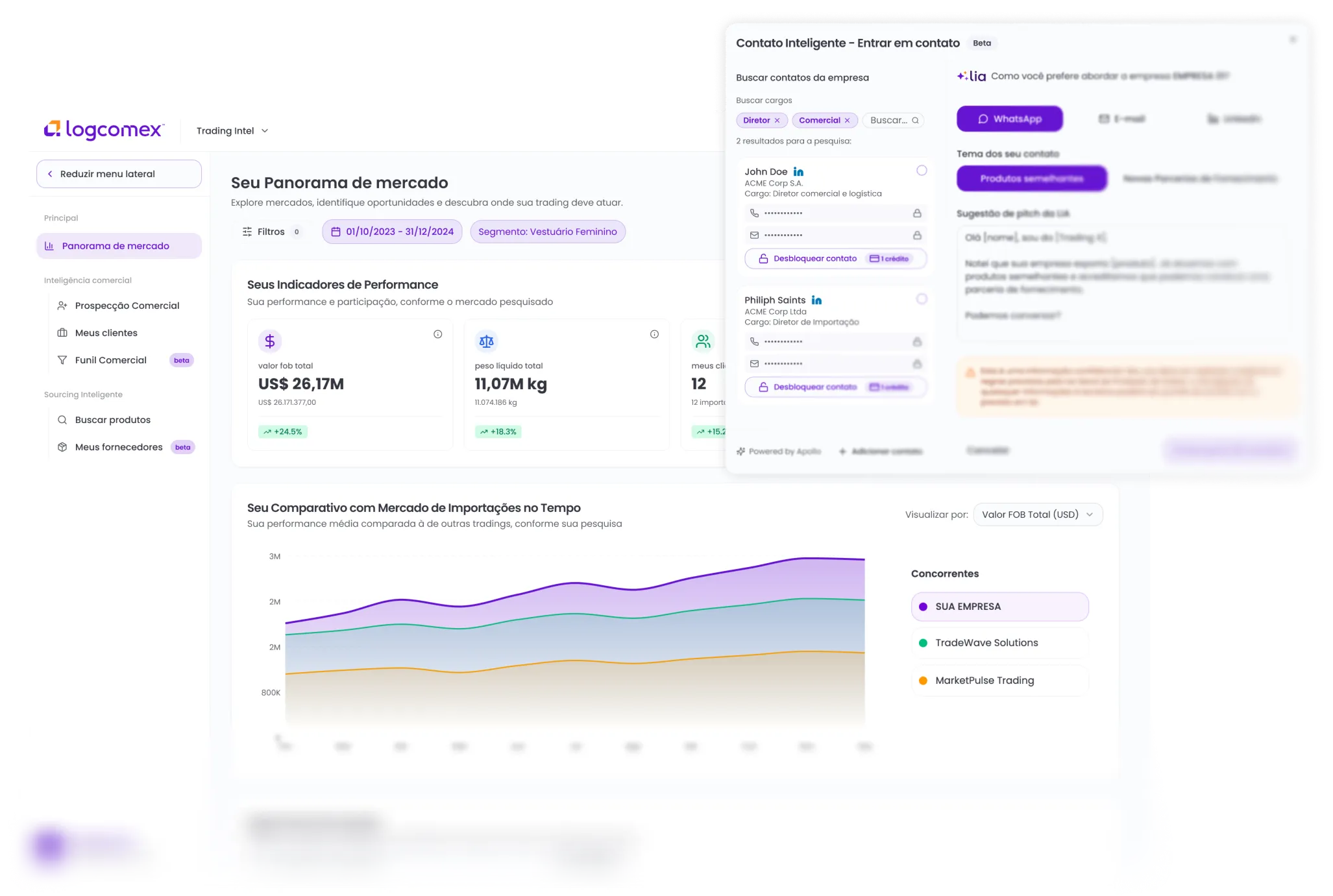Click John Doe's LinkedIn icon
The width and height of the screenshot is (1333, 896).
pyautogui.click(x=798, y=172)
